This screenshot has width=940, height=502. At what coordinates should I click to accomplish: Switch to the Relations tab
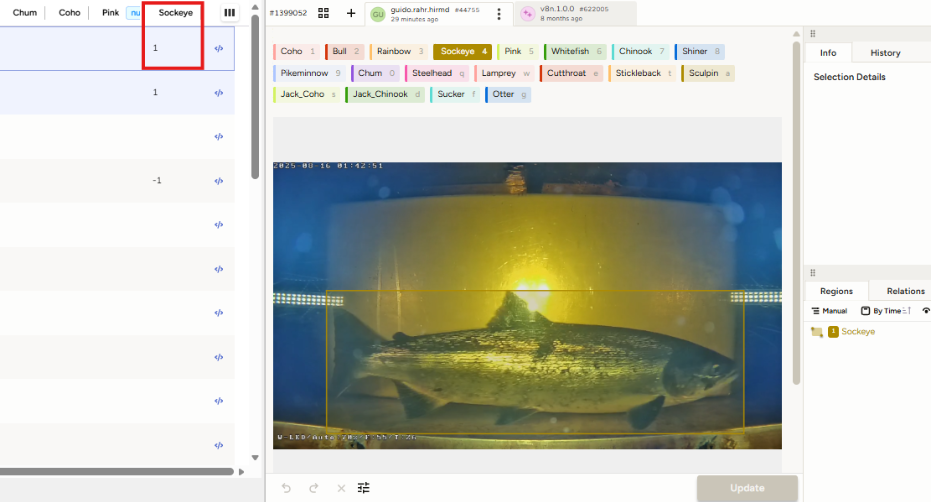pyautogui.click(x=905, y=291)
